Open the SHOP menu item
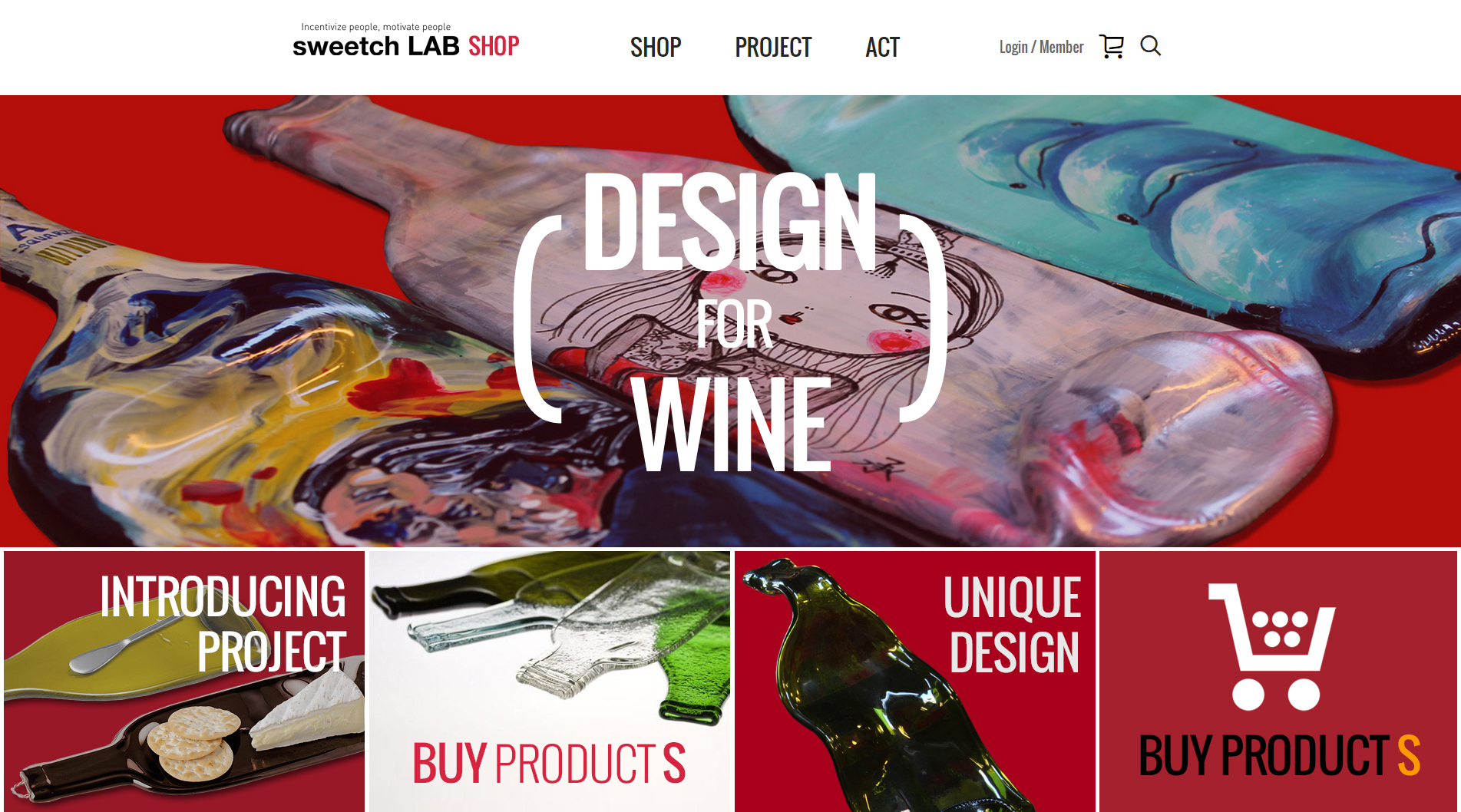This screenshot has height=812, width=1461. click(x=656, y=47)
